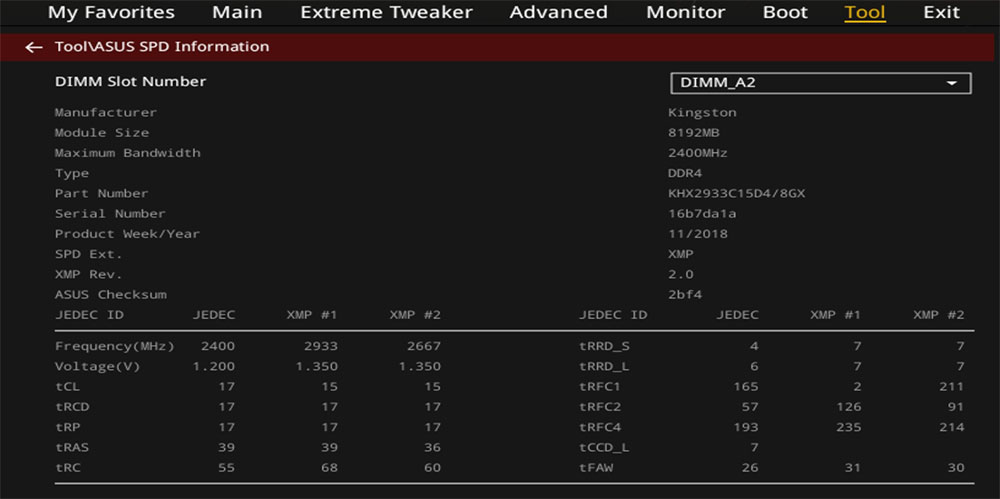
Task: Click the Manufacturer label
Action: pyautogui.click(x=105, y=113)
